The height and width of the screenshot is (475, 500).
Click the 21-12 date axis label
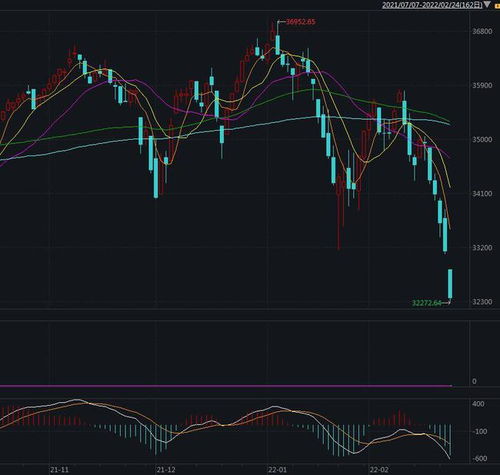pyautogui.click(x=166, y=470)
